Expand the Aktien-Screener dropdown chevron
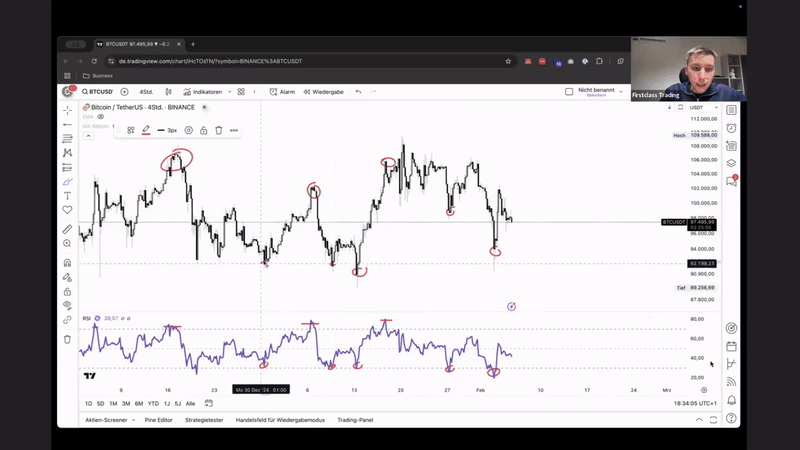Image resolution: width=800 pixels, height=450 pixels. [x=134, y=420]
